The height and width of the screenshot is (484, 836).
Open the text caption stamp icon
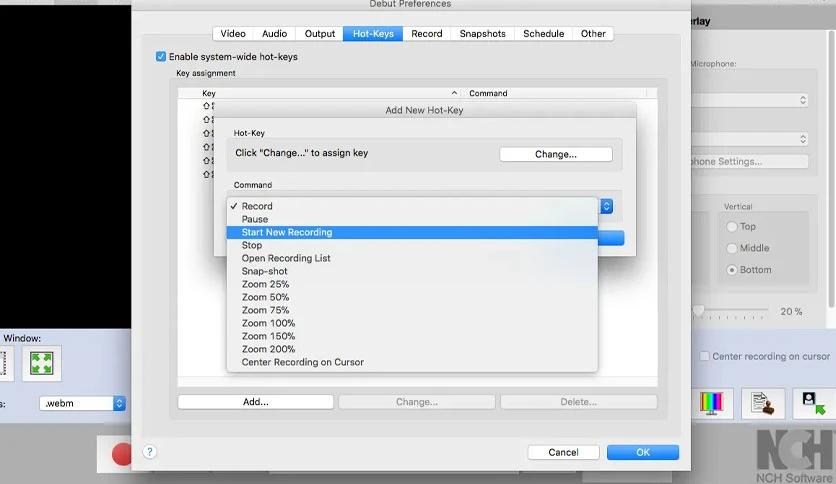click(x=762, y=404)
